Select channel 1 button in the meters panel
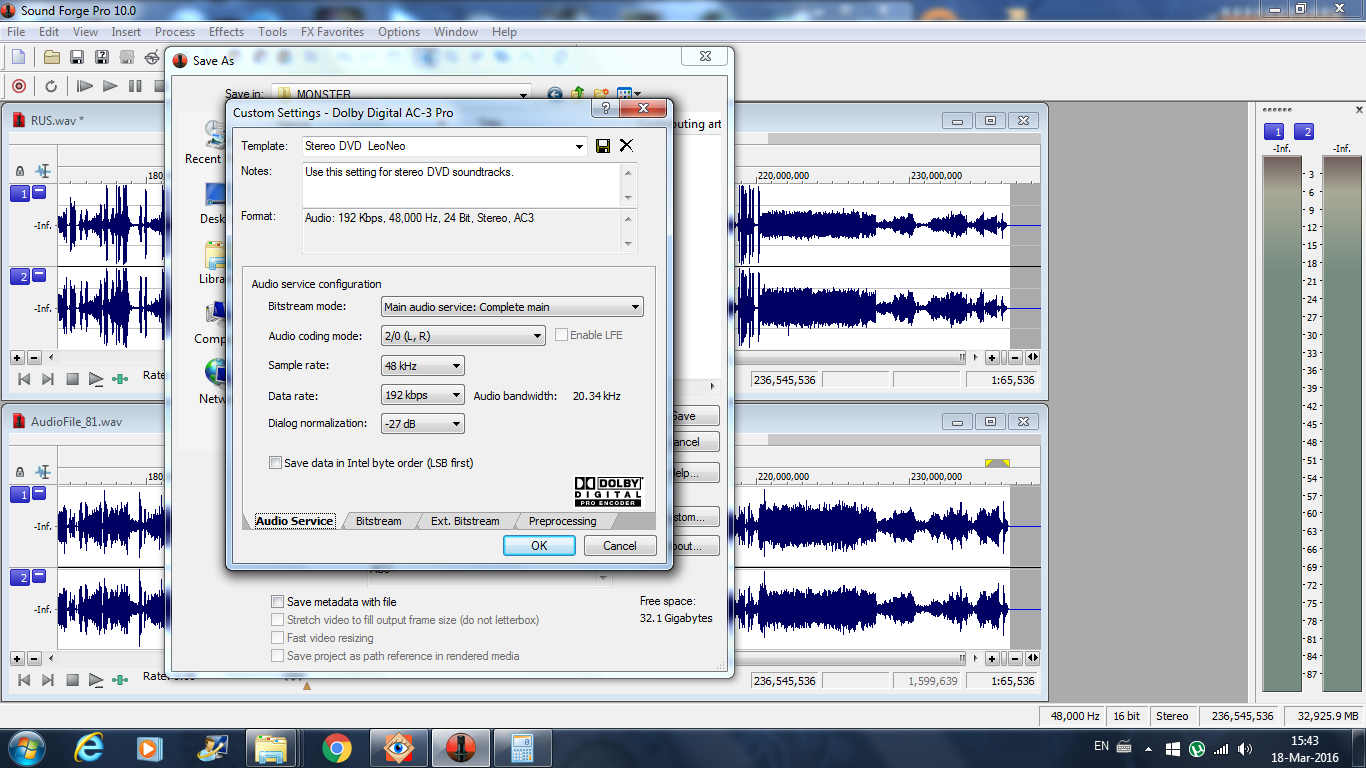 1274,132
